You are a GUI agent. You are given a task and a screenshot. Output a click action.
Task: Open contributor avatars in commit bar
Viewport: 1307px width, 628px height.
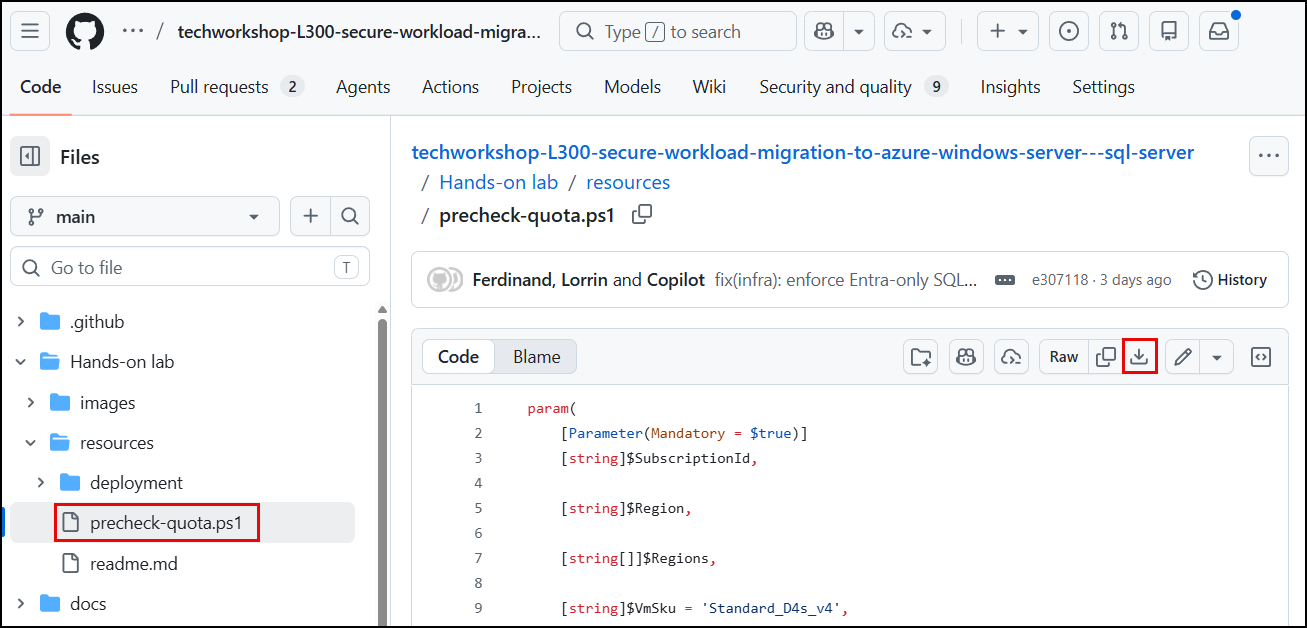pyautogui.click(x=445, y=280)
